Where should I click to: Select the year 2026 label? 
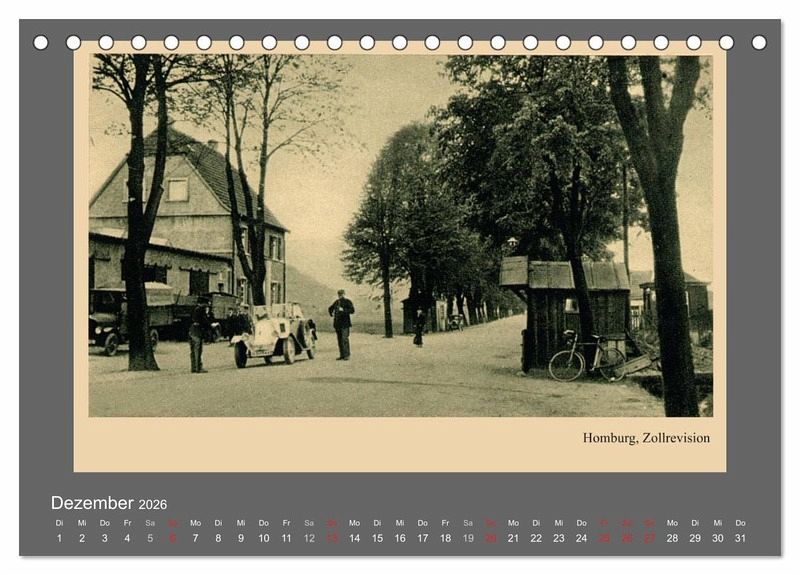click(153, 504)
